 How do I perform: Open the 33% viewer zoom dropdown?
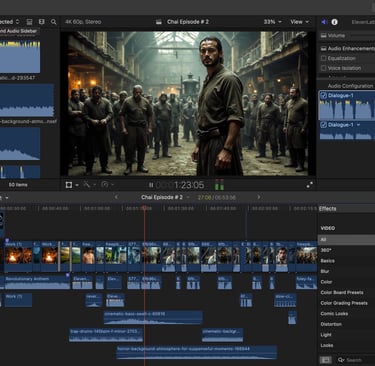(x=272, y=22)
